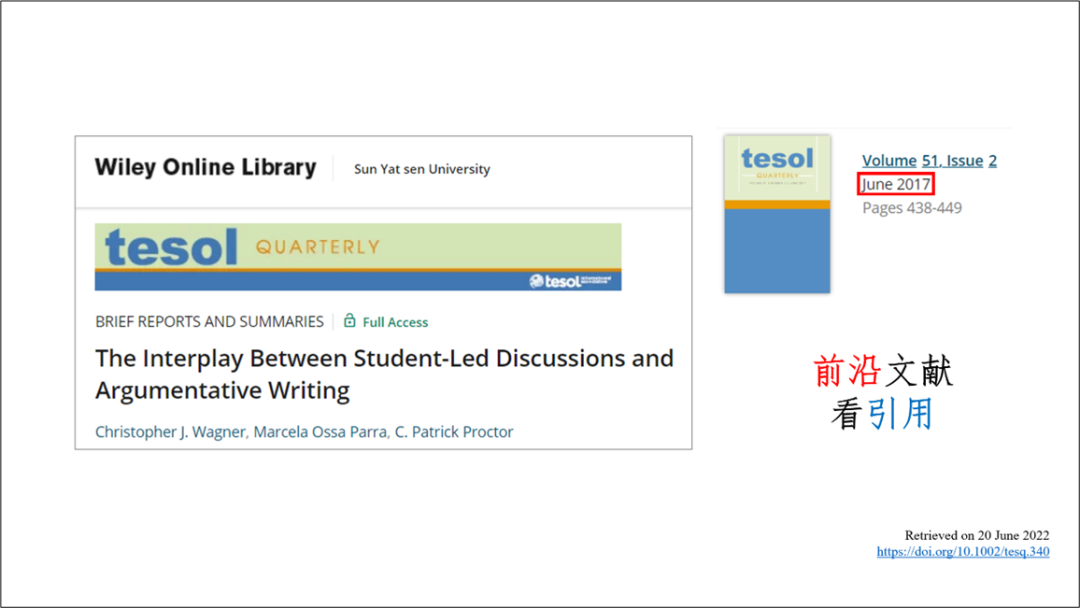Click the green Full Access lock icon
The image size is (1080, 608).
350,321
